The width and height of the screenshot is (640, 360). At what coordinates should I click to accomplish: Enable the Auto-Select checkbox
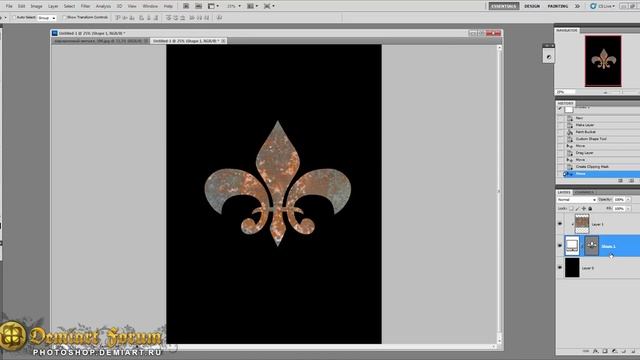14,18
